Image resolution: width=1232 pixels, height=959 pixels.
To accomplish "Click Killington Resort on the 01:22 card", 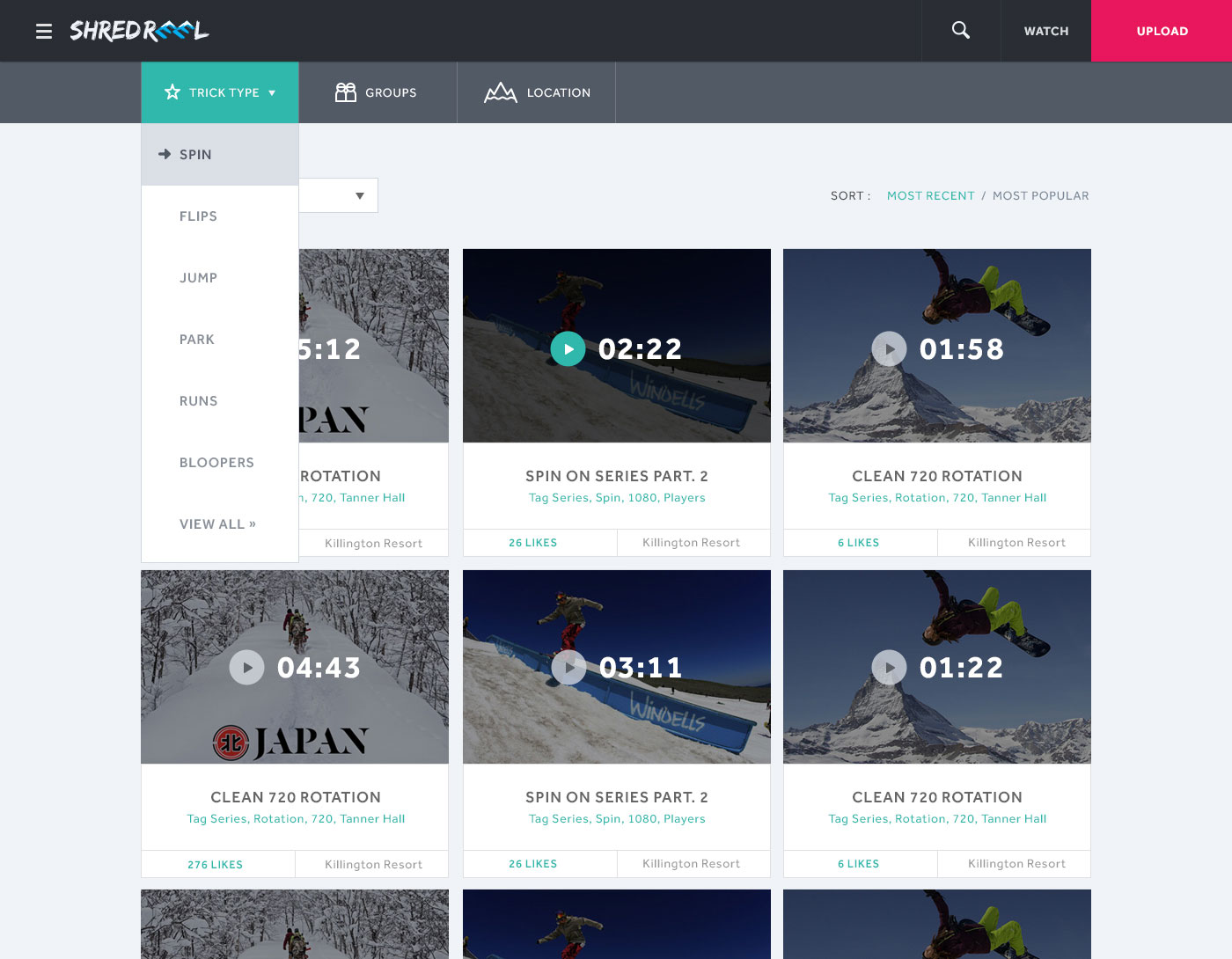I will [x=1017, y=864].
